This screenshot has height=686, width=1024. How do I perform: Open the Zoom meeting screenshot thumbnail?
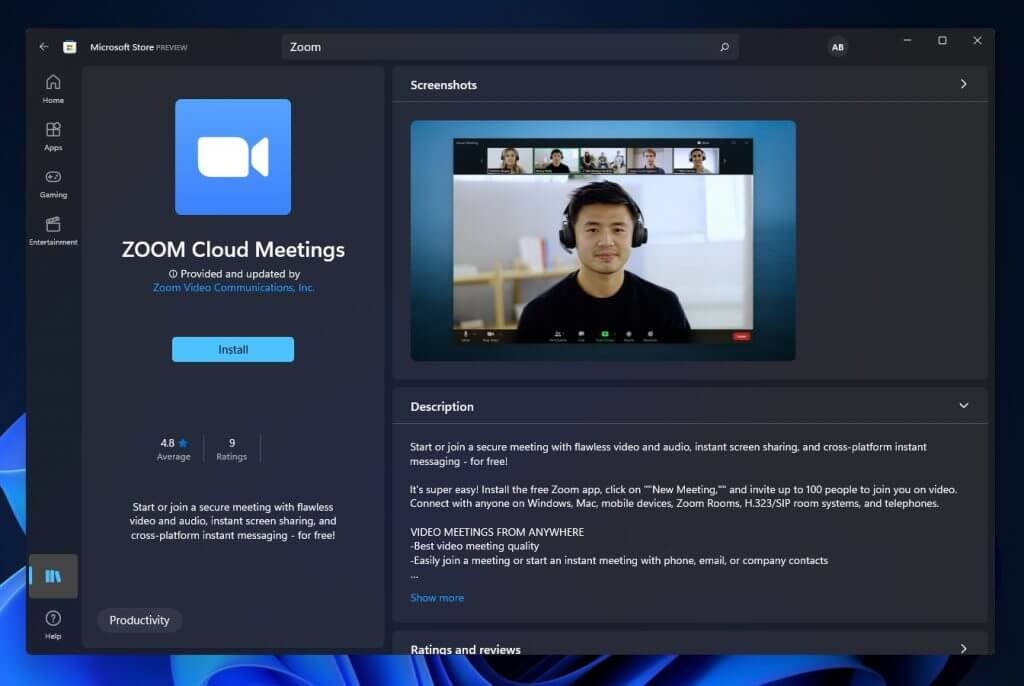603,240
